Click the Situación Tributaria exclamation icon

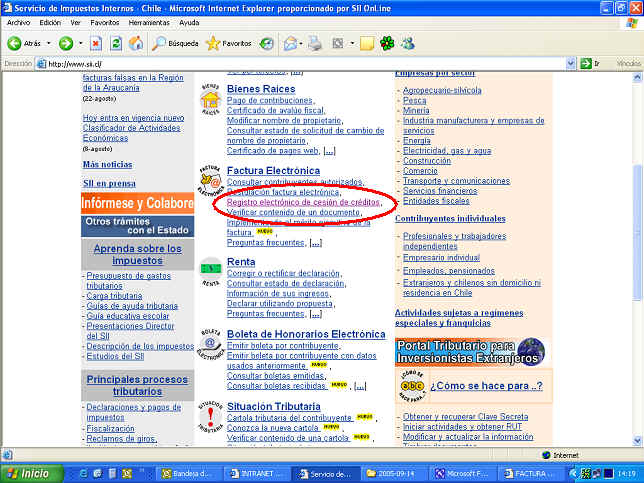(x=211, y=416)
